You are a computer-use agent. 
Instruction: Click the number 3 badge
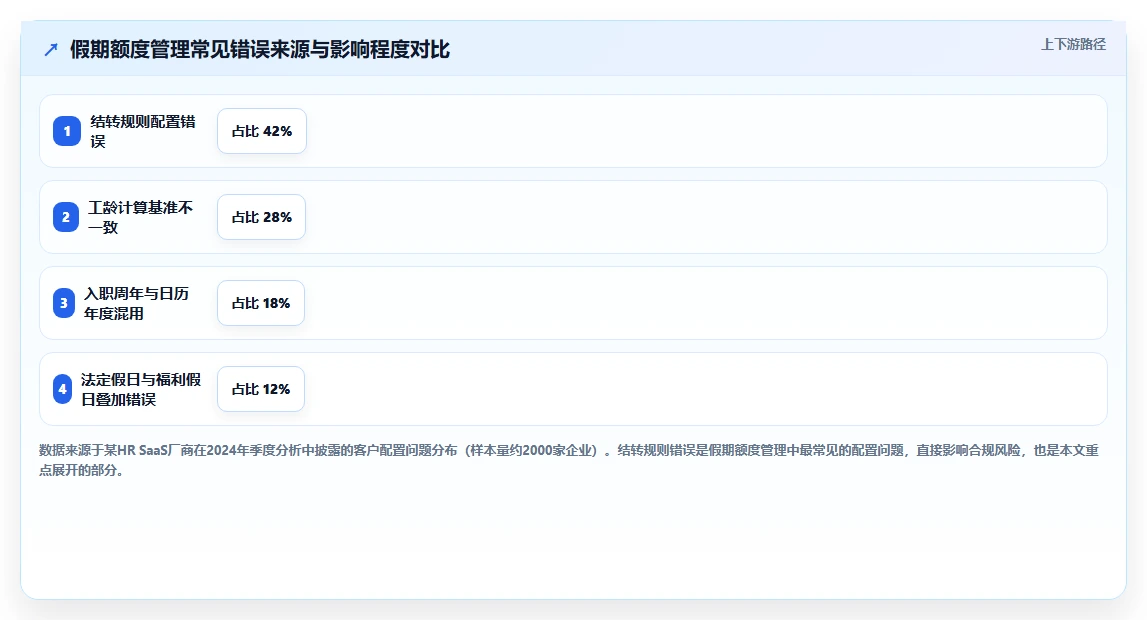coord(64,303)
